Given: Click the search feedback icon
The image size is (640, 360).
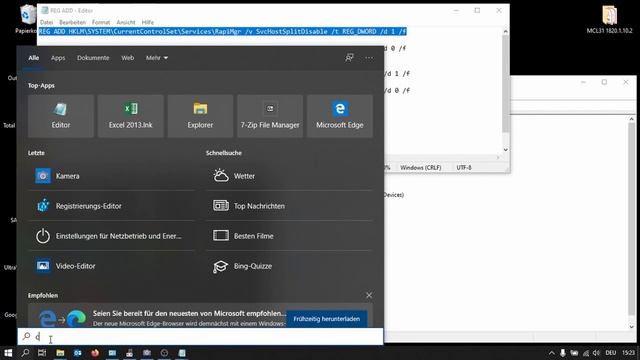Looking at the screenshot, I should coord(349,58).
